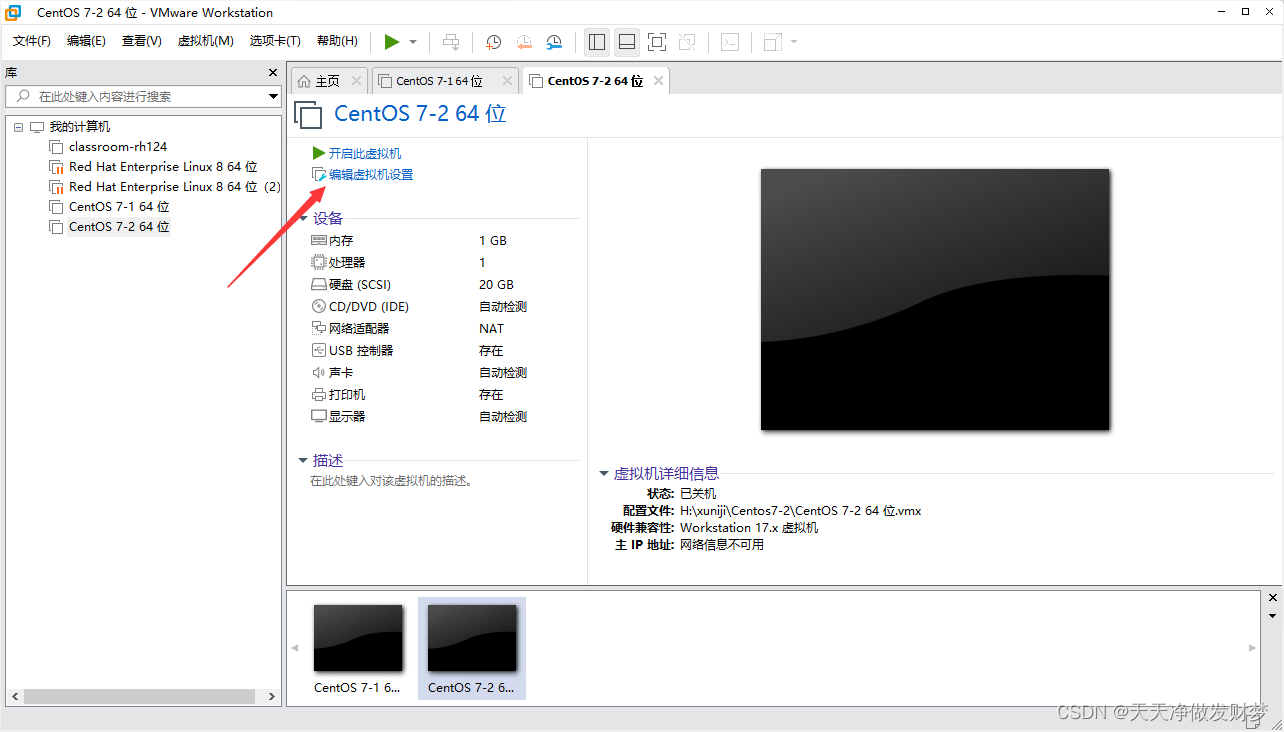1284x732 pixels.
Task: Click the Unity mode toolbar icon
Action: 687,42
